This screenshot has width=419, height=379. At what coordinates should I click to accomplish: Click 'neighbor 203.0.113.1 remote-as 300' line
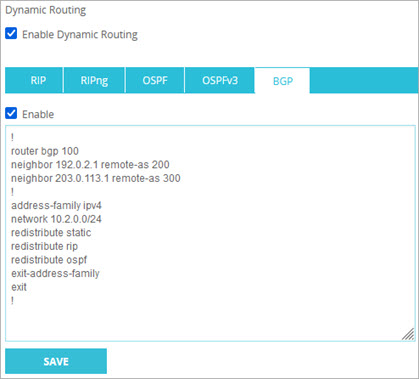tap(96, 178)
